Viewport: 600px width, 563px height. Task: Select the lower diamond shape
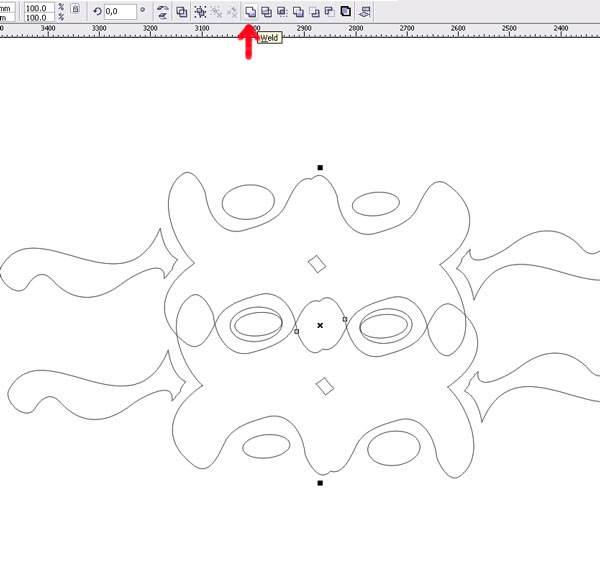pyautogui.click(x=325, y=386)
